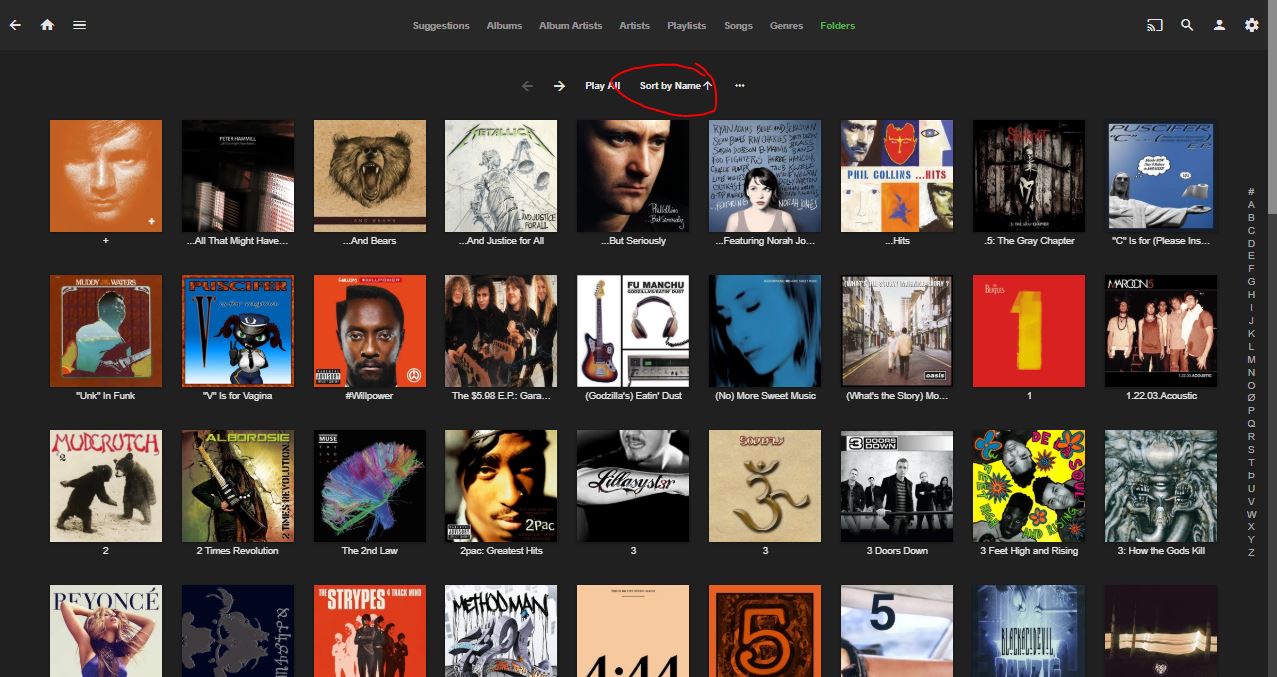Open Maroon 5 1.22.03.Acoustic cover
Viewport: 1277px width, 677px height.
(1161, 331)
